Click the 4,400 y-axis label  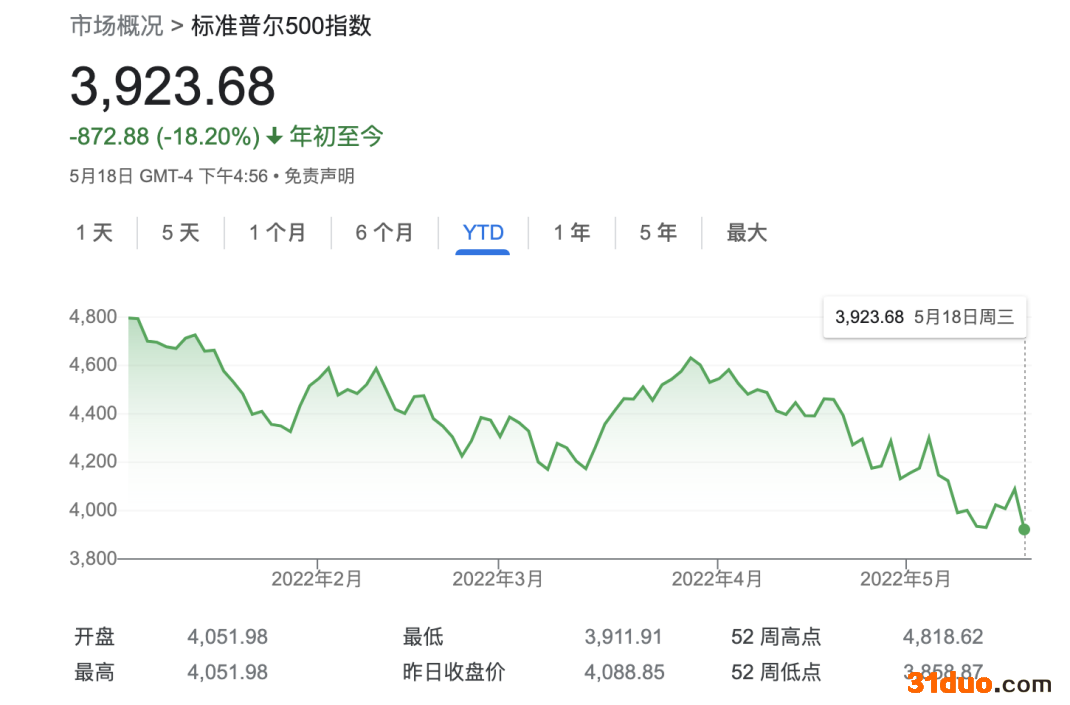(x=93, y=414)
